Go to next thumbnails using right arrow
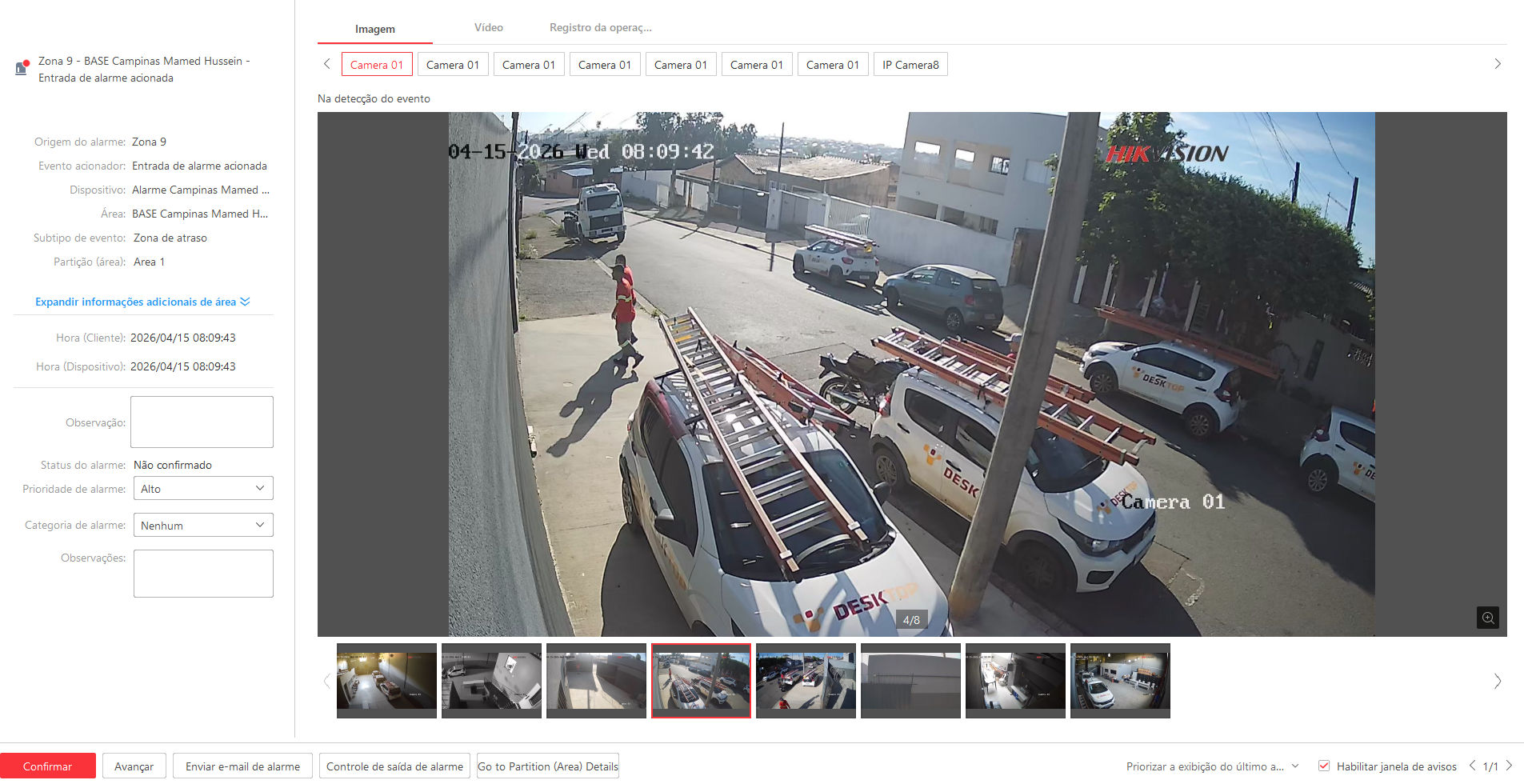Screen dimensions: 1524x784 tap(1497, 682)
